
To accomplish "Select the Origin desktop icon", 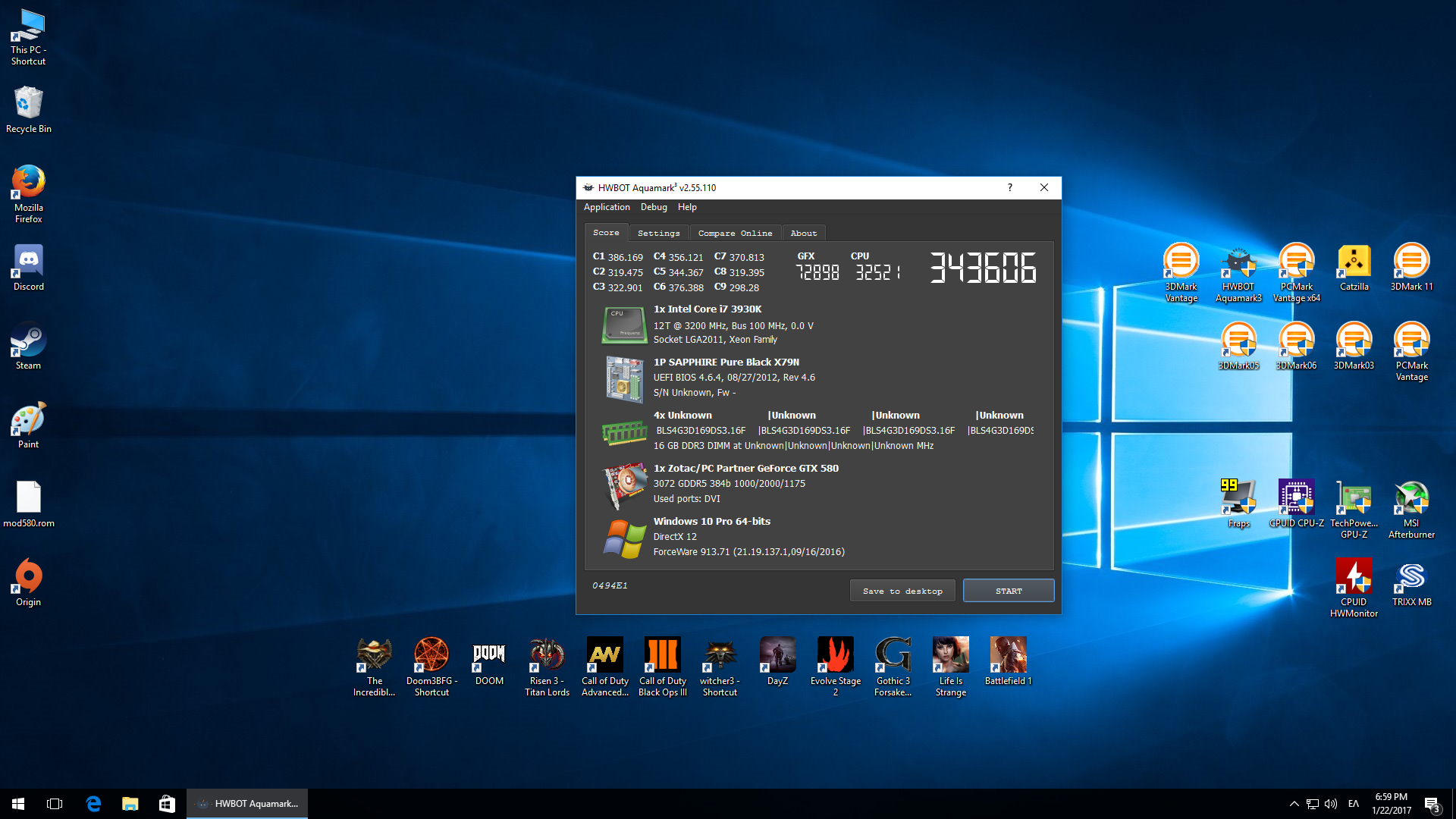I will 28,583.
